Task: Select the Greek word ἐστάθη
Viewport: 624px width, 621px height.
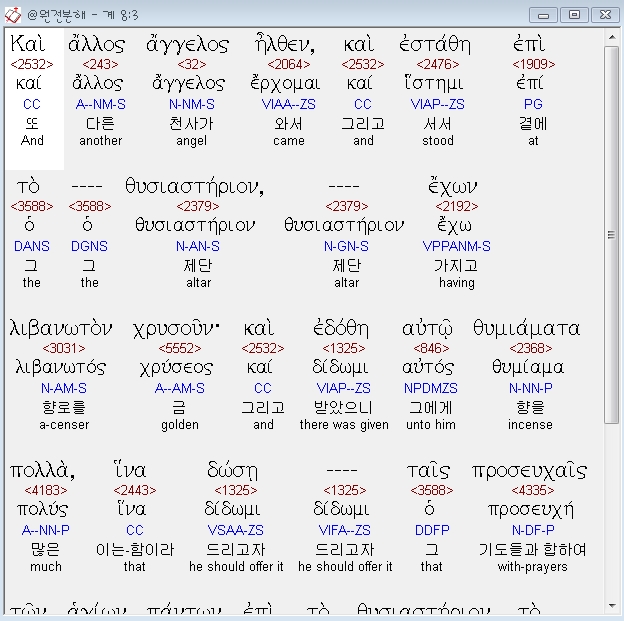Action: (435, 44)
